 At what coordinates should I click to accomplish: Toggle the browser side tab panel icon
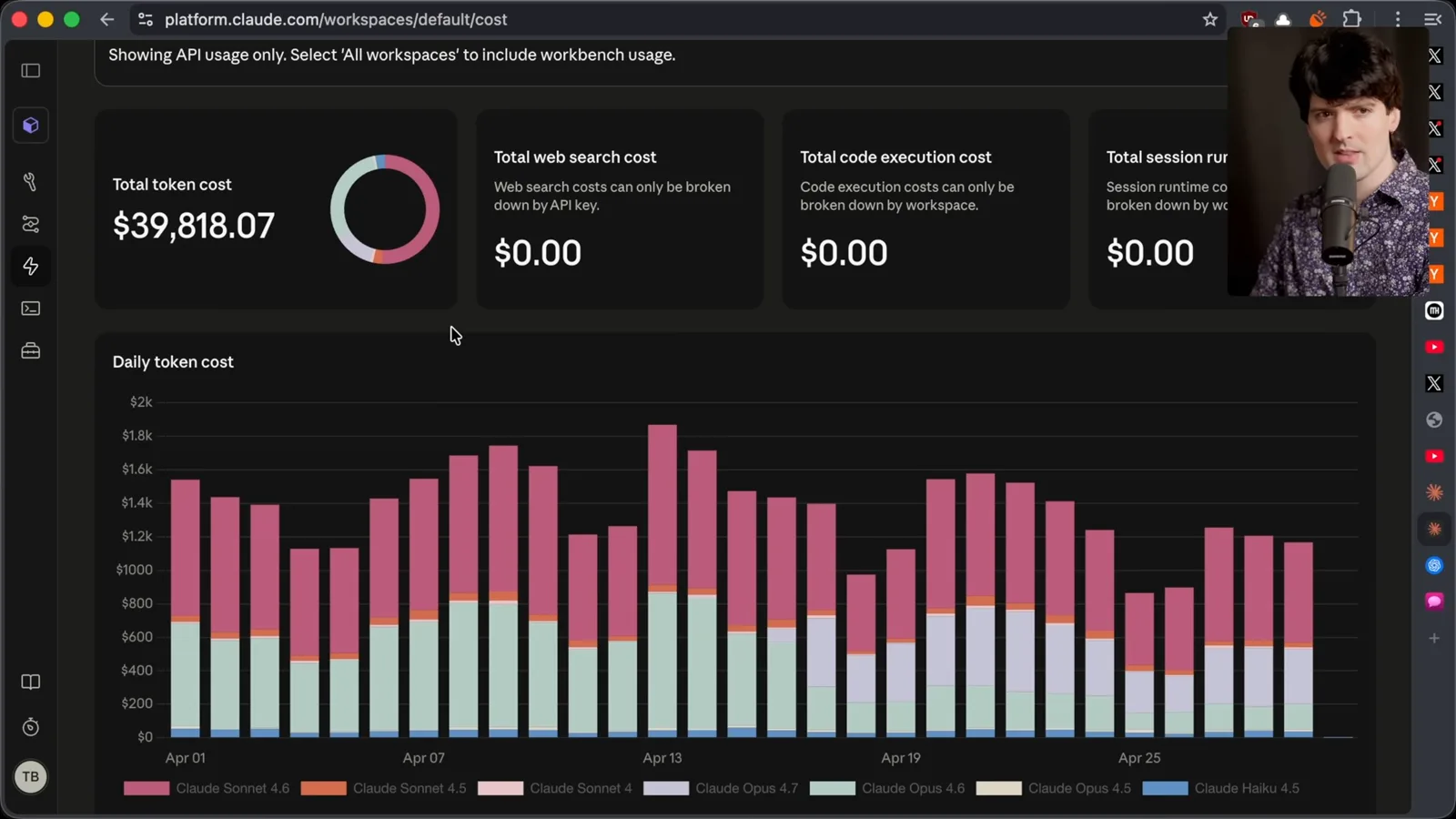coord(1433,19)
